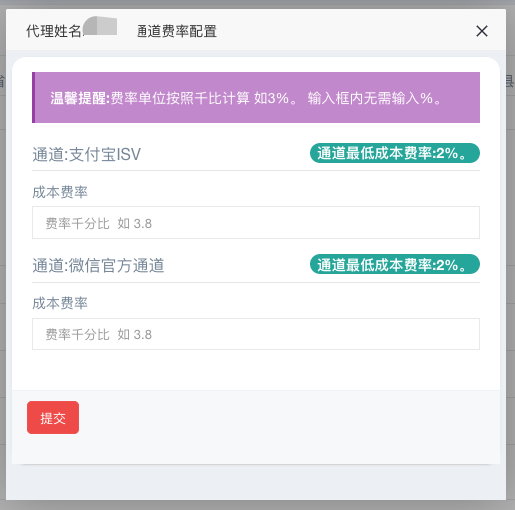
Task: Click the purple 温馨提醒 notice banner
Action: click(256, 97)
